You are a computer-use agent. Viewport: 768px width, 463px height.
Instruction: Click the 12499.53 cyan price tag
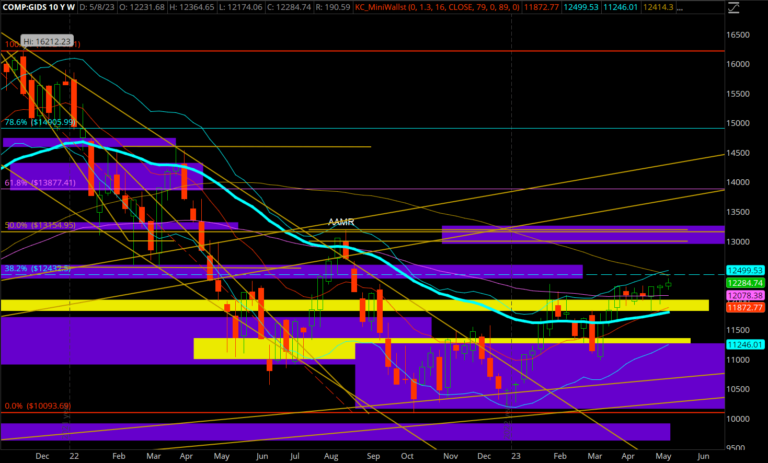[743, 271]
